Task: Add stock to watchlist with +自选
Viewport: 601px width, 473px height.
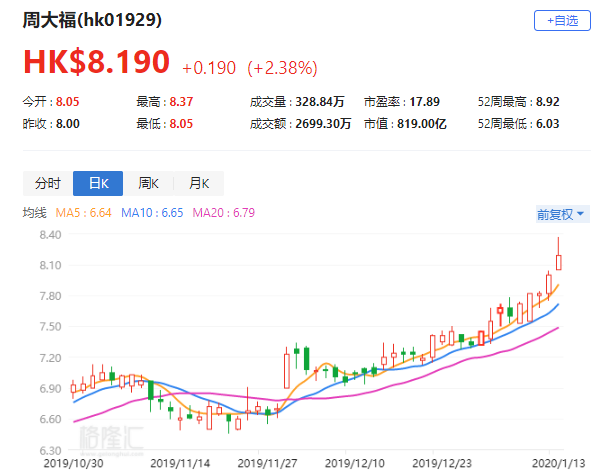Action: point(563,20)
